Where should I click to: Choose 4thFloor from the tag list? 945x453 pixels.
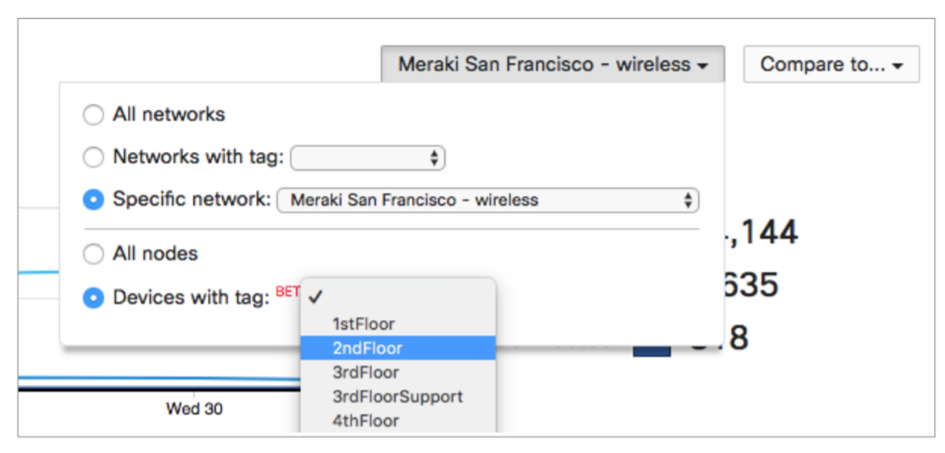point(365,420)
